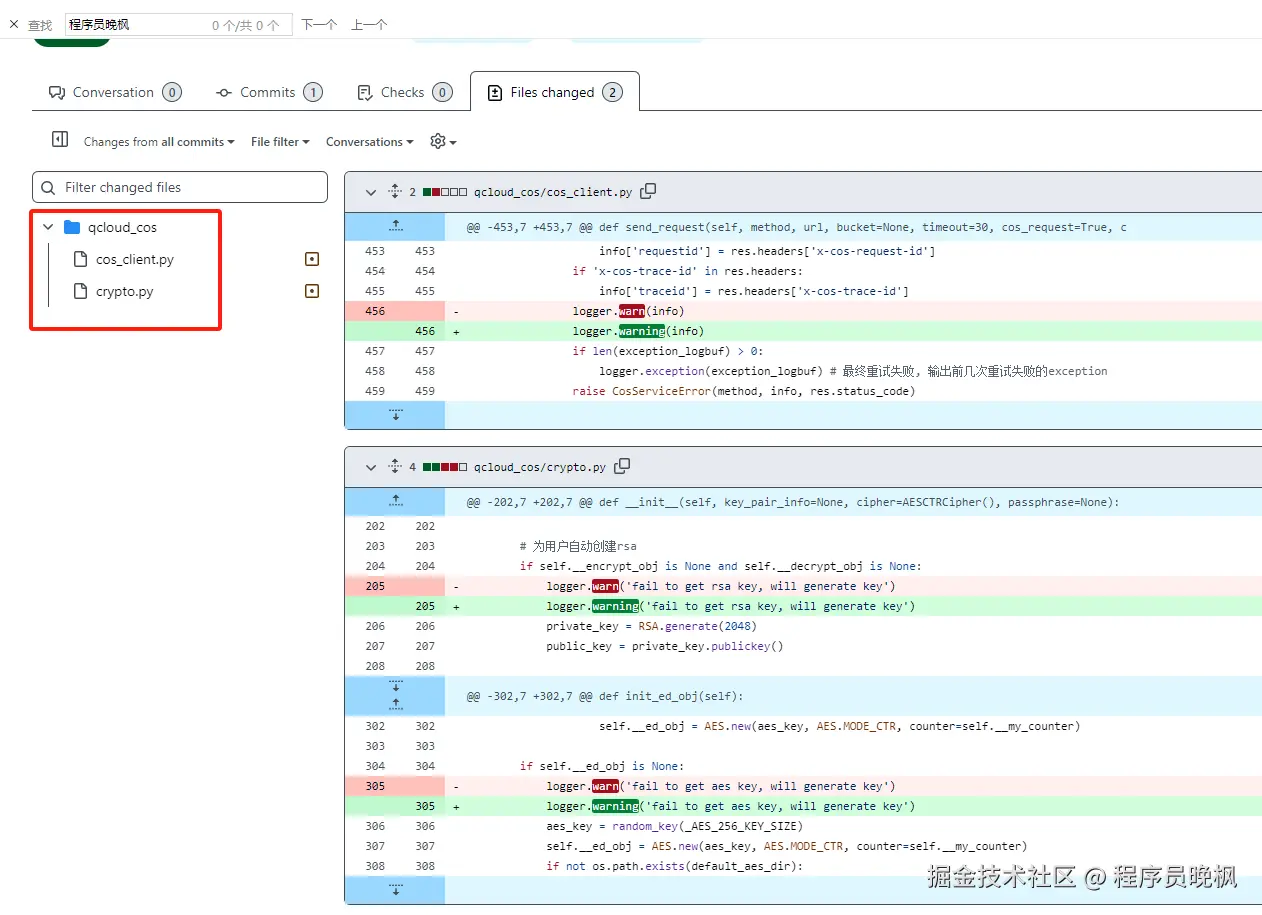Open diff settings gear menu

click(x=443, y=142)
